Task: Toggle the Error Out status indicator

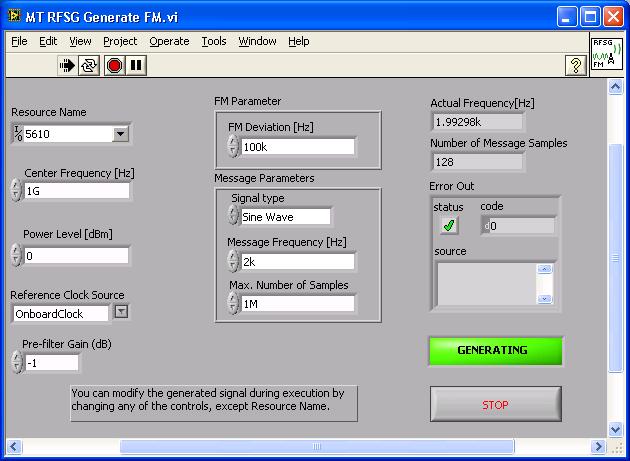Action: pos(450,225)
